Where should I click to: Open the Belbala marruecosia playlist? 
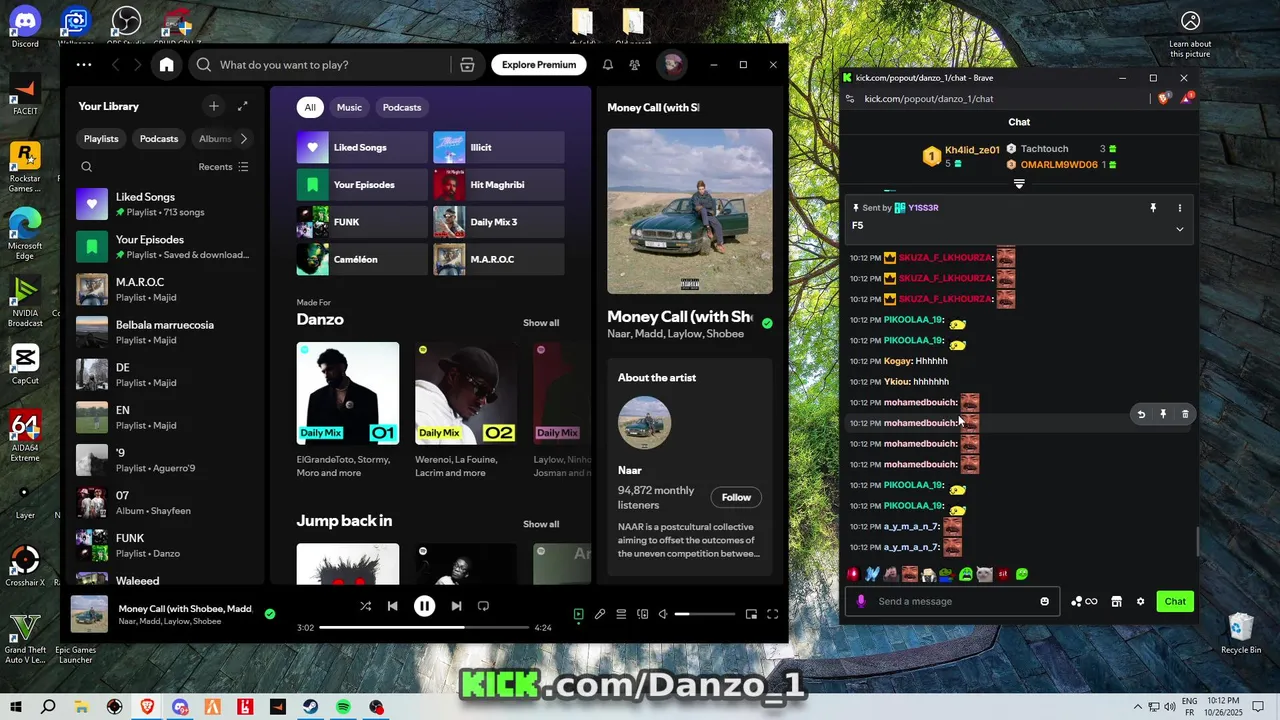pyautogui.click(x=164, y=332)
